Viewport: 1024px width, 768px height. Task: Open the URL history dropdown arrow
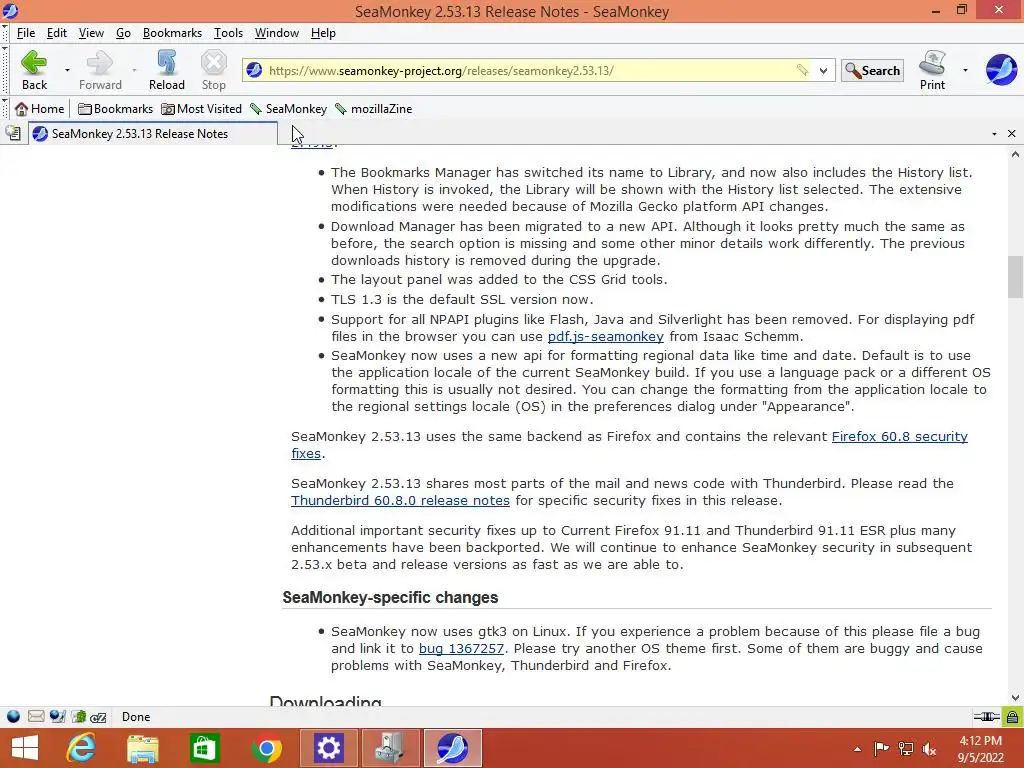point(824,71)
